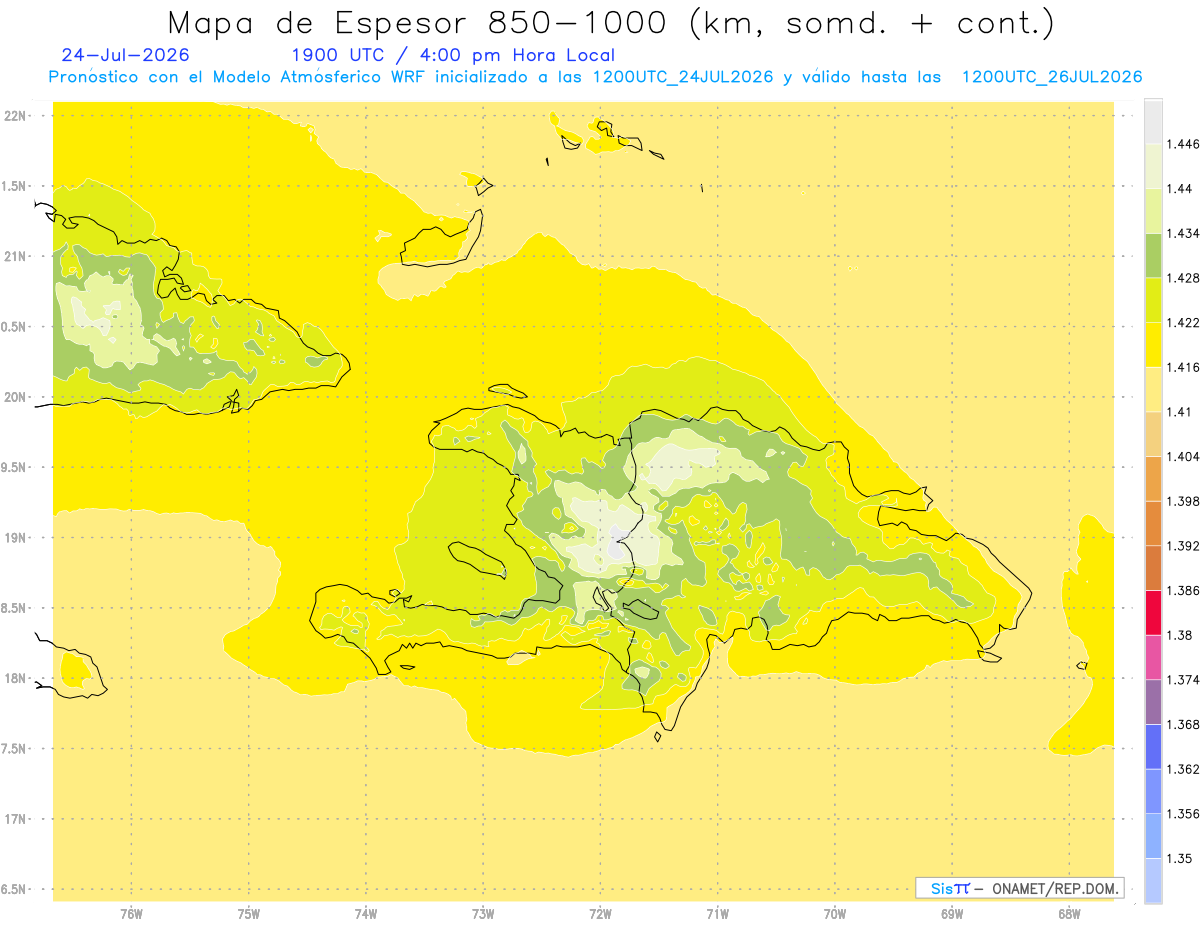Click the 74W longitude axis label
This screenshot has height=927, width=1200.
365,913
